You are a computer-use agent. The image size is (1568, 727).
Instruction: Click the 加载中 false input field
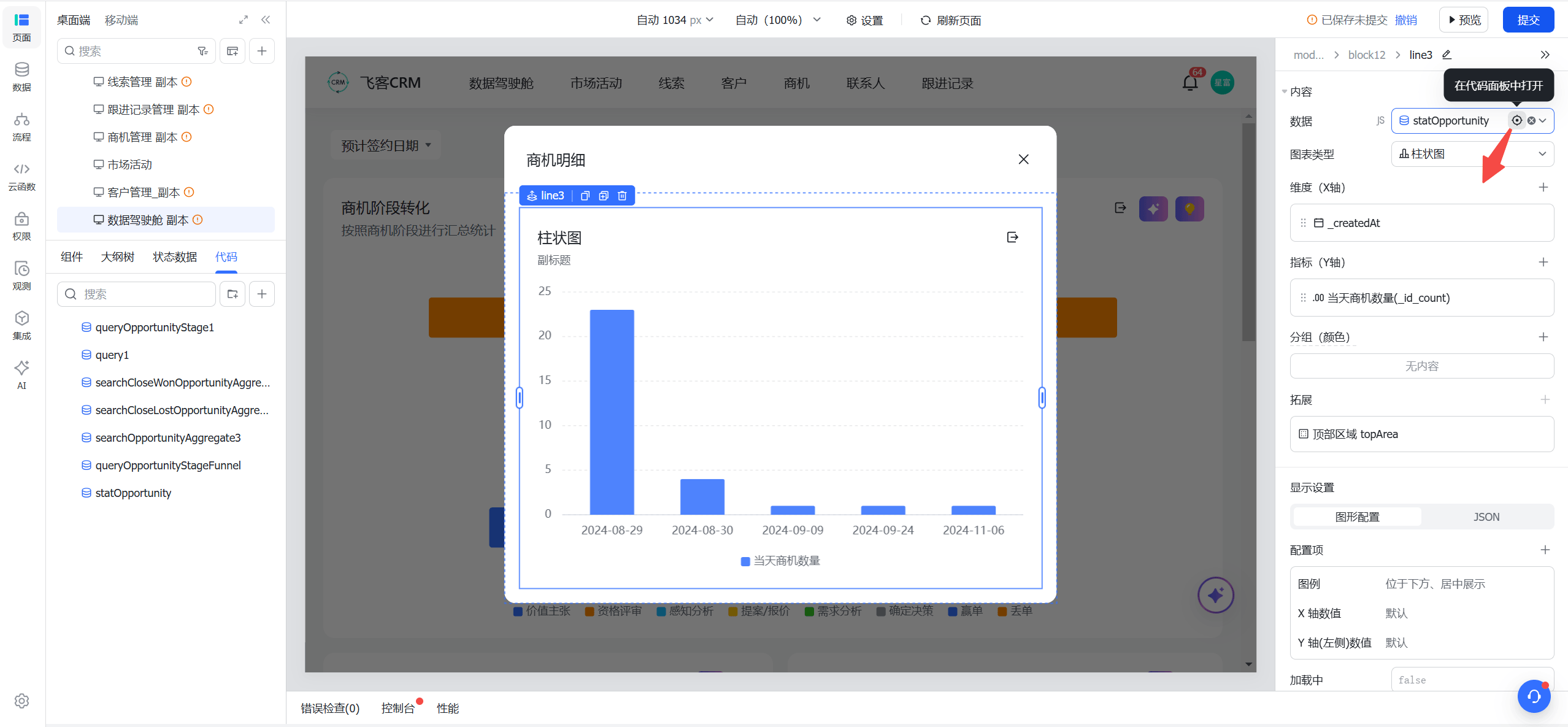tap(1472, 680)
